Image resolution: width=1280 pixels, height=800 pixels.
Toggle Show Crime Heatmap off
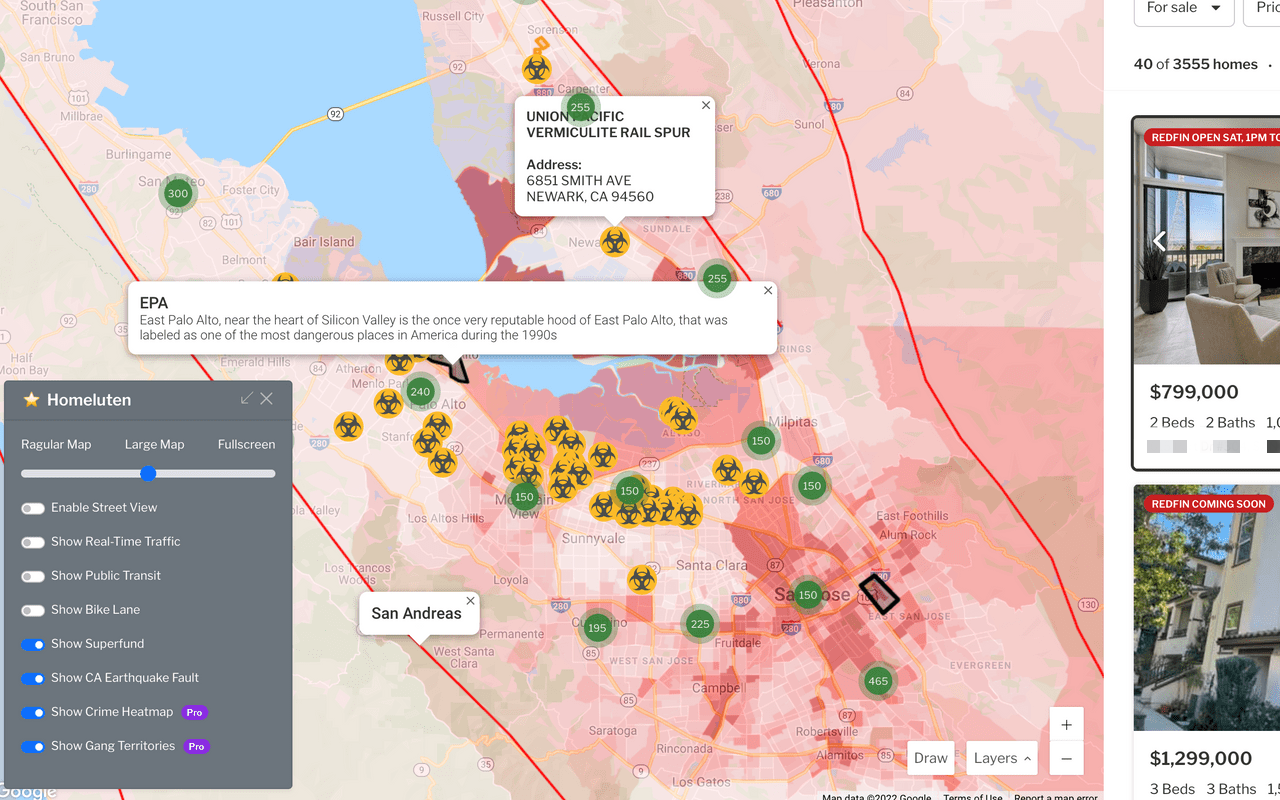(x=33, y=712)
